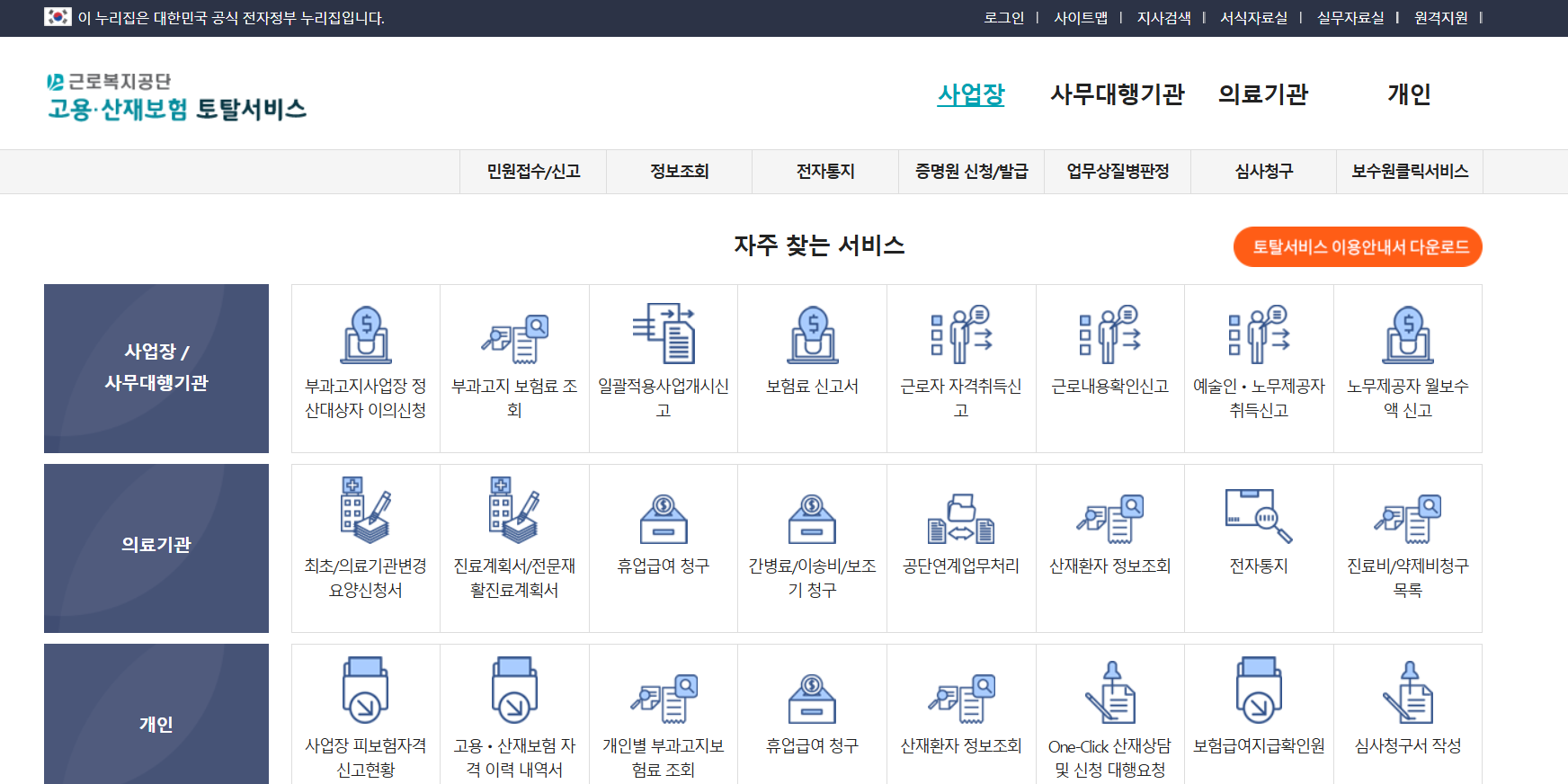Open 노무제공자 월보수액 신고 icon

tap(1408, 334)
